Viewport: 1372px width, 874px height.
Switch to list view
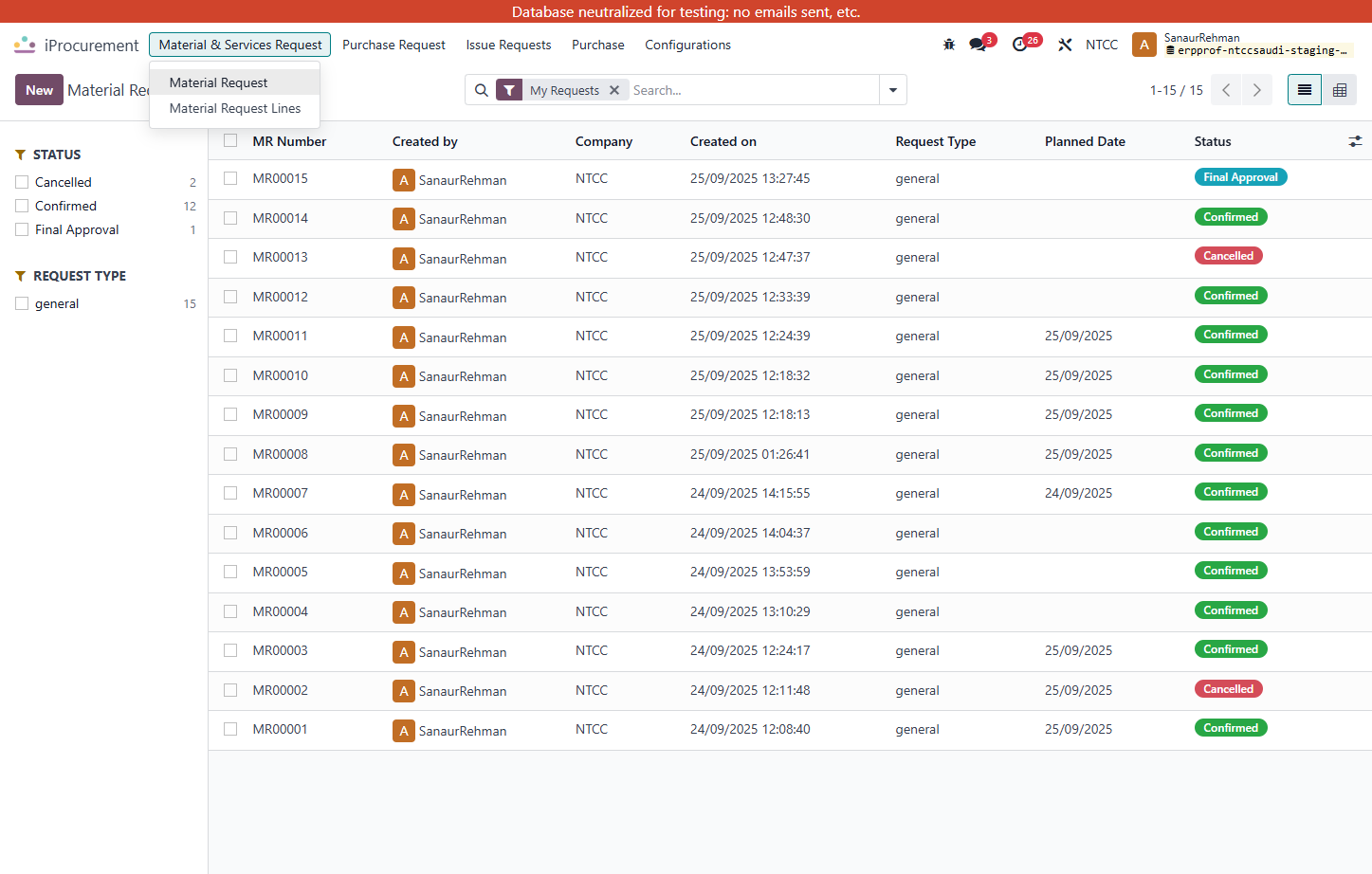click(1305, 90)
